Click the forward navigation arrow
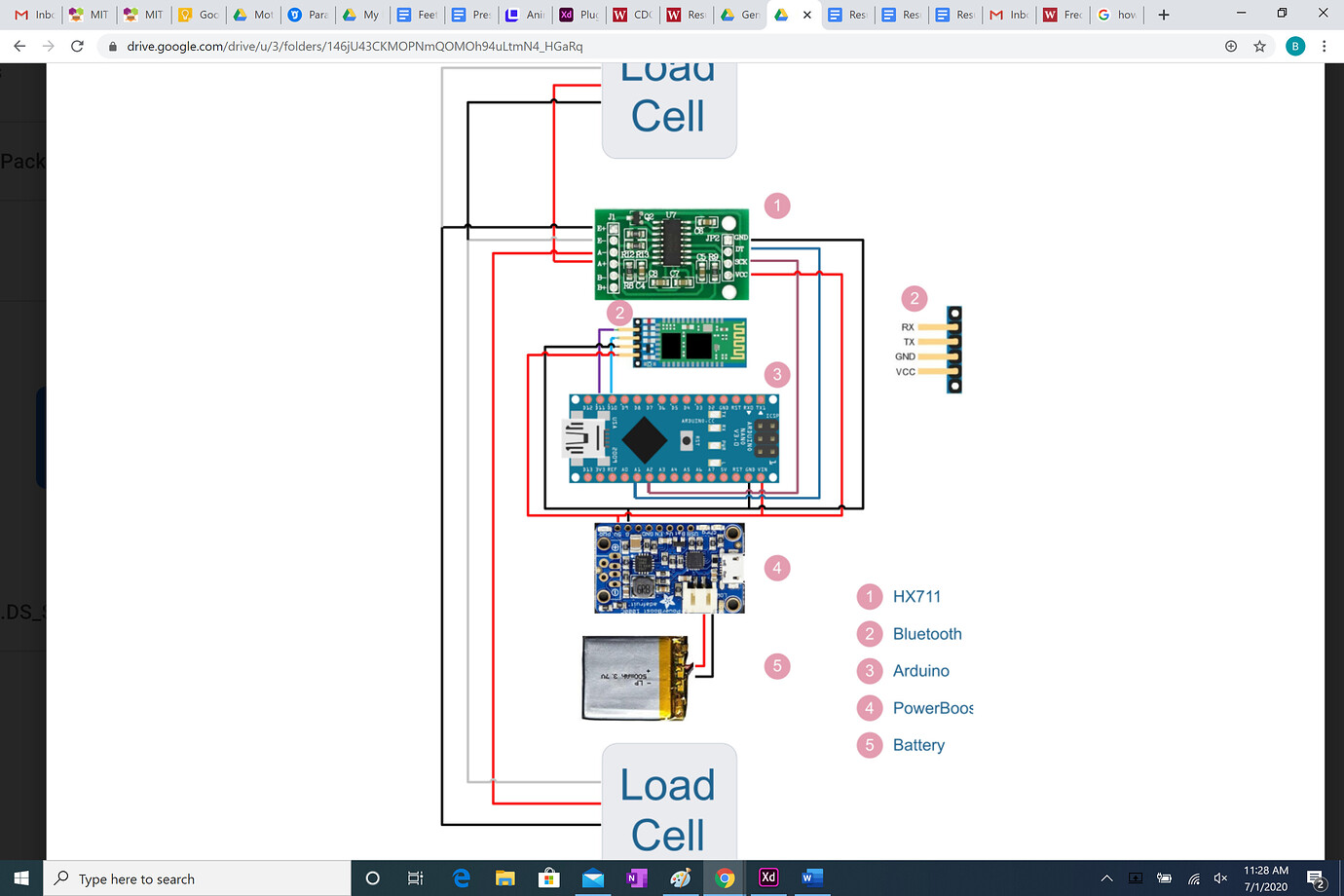 click(x=48, y=45)
